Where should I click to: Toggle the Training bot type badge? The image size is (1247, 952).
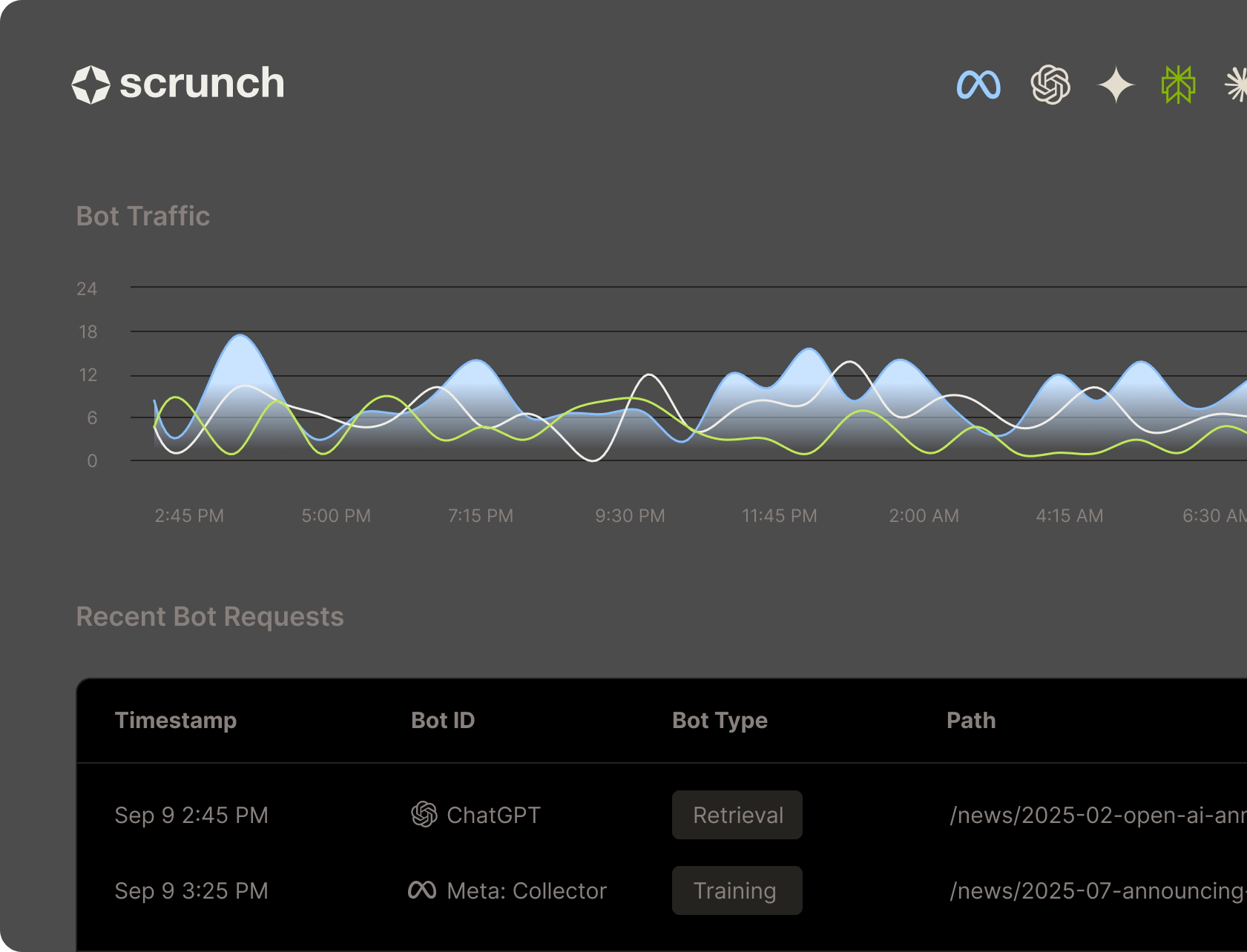coord(737,890)
